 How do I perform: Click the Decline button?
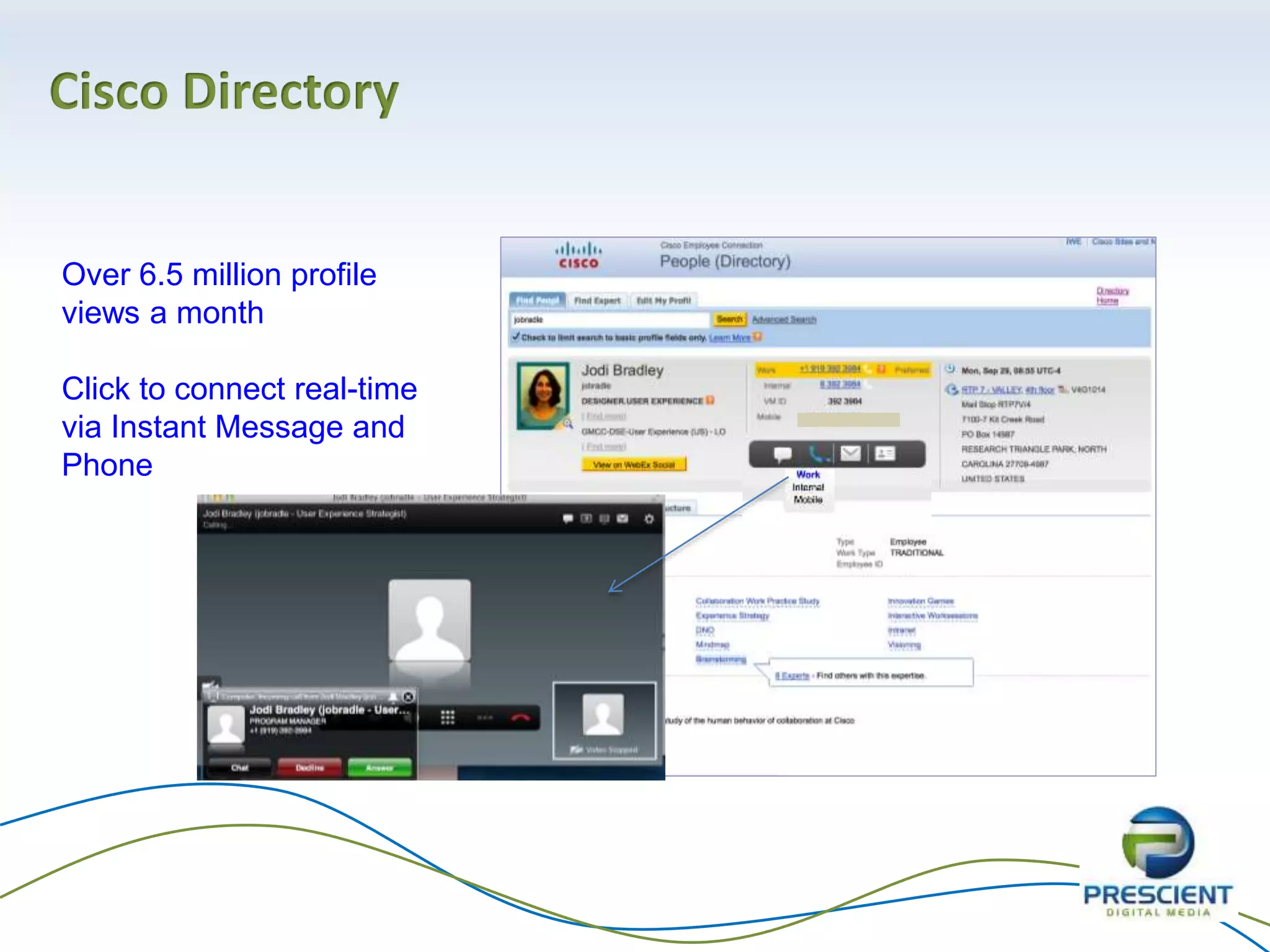309,767
